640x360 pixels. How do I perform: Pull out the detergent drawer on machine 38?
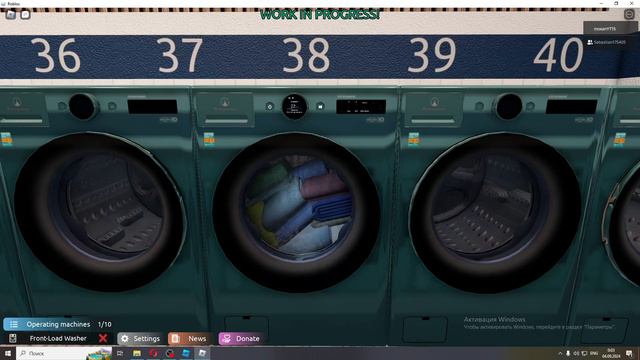(x=225, y=110)
